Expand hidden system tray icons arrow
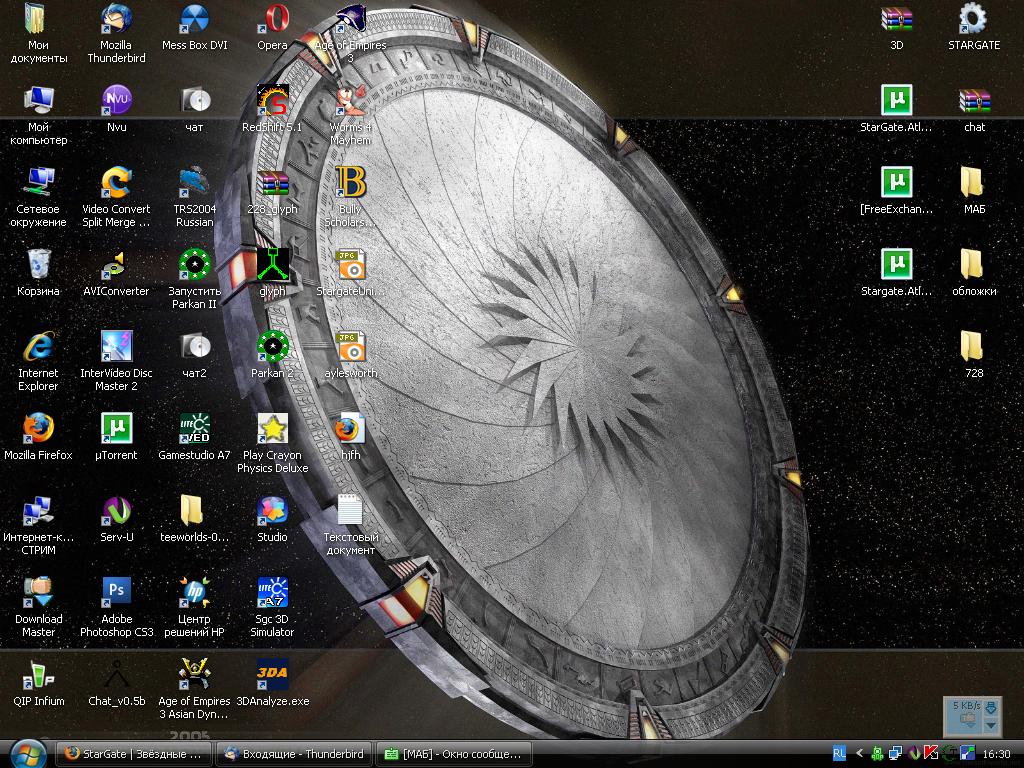The image size is (1024, 768). [x=858, y=753]
